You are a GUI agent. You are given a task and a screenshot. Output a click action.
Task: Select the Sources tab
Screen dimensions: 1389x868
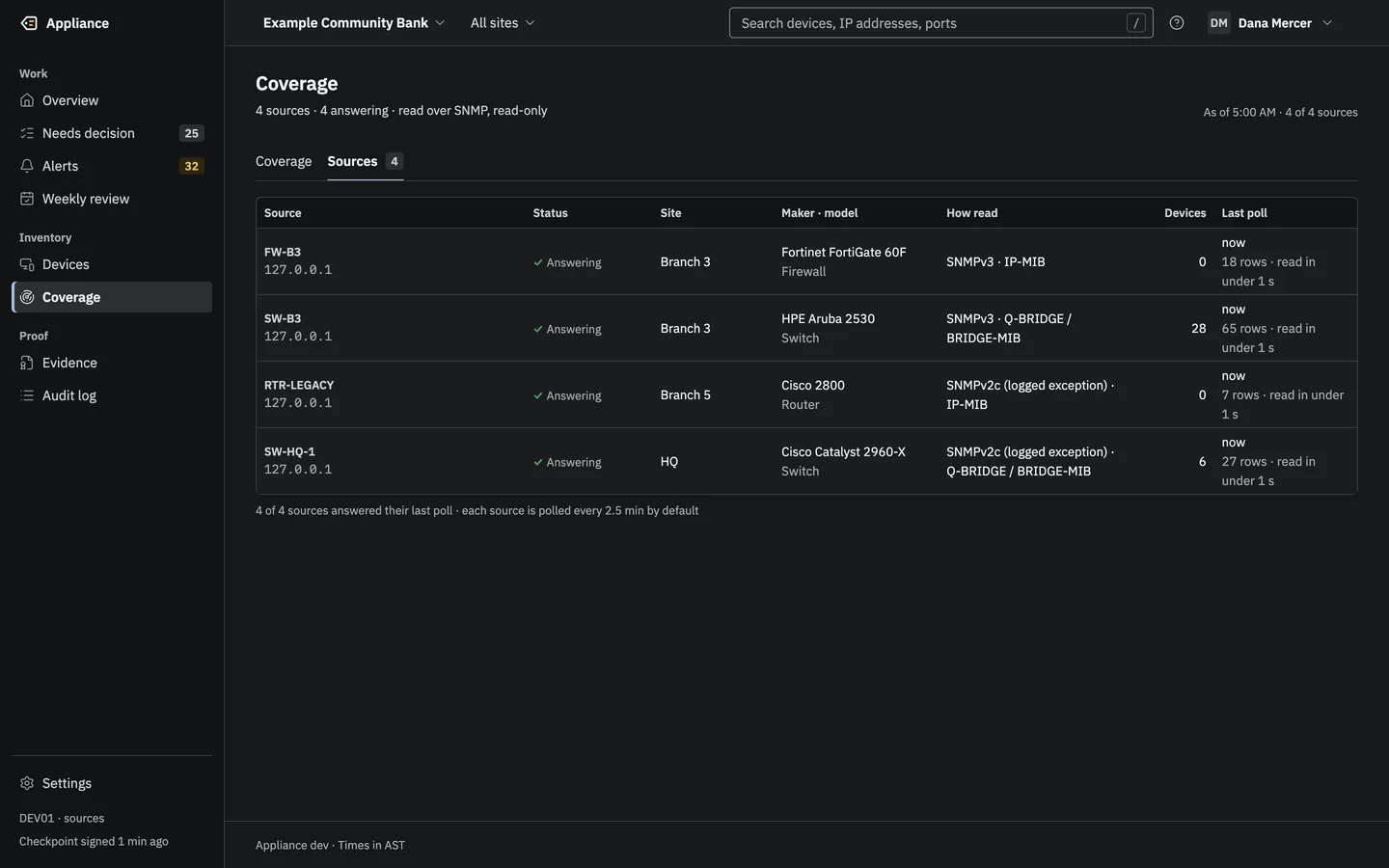(365, 161)
